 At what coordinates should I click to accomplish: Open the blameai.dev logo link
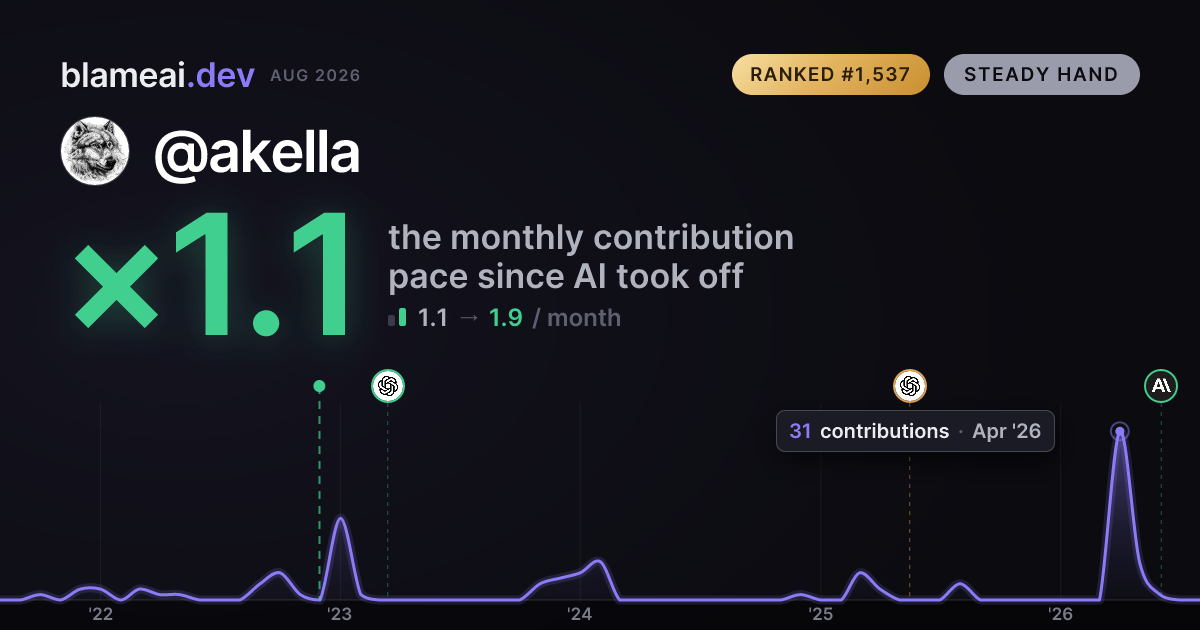pos(158,75)
